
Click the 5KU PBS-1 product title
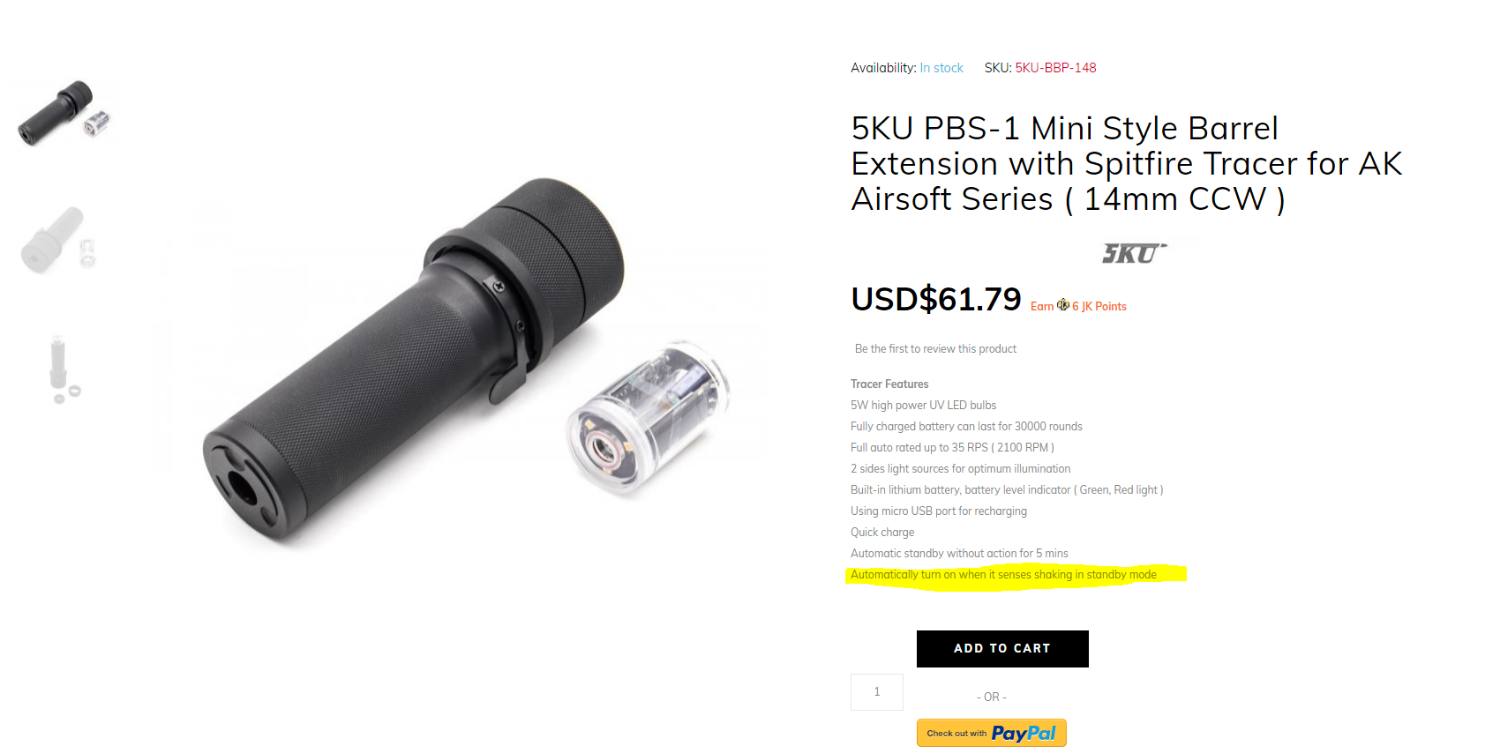click(1126, 164)
